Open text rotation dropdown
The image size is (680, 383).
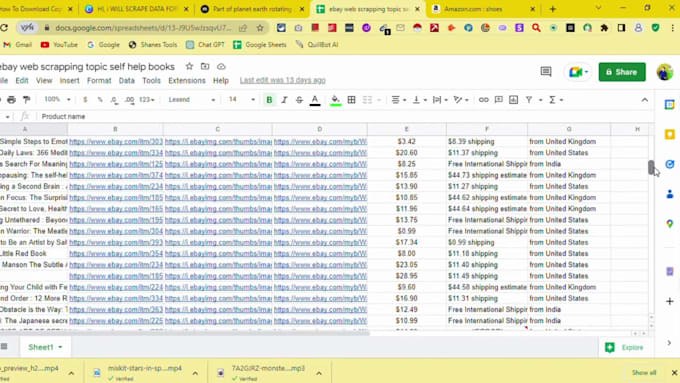[x=461, y=100]
